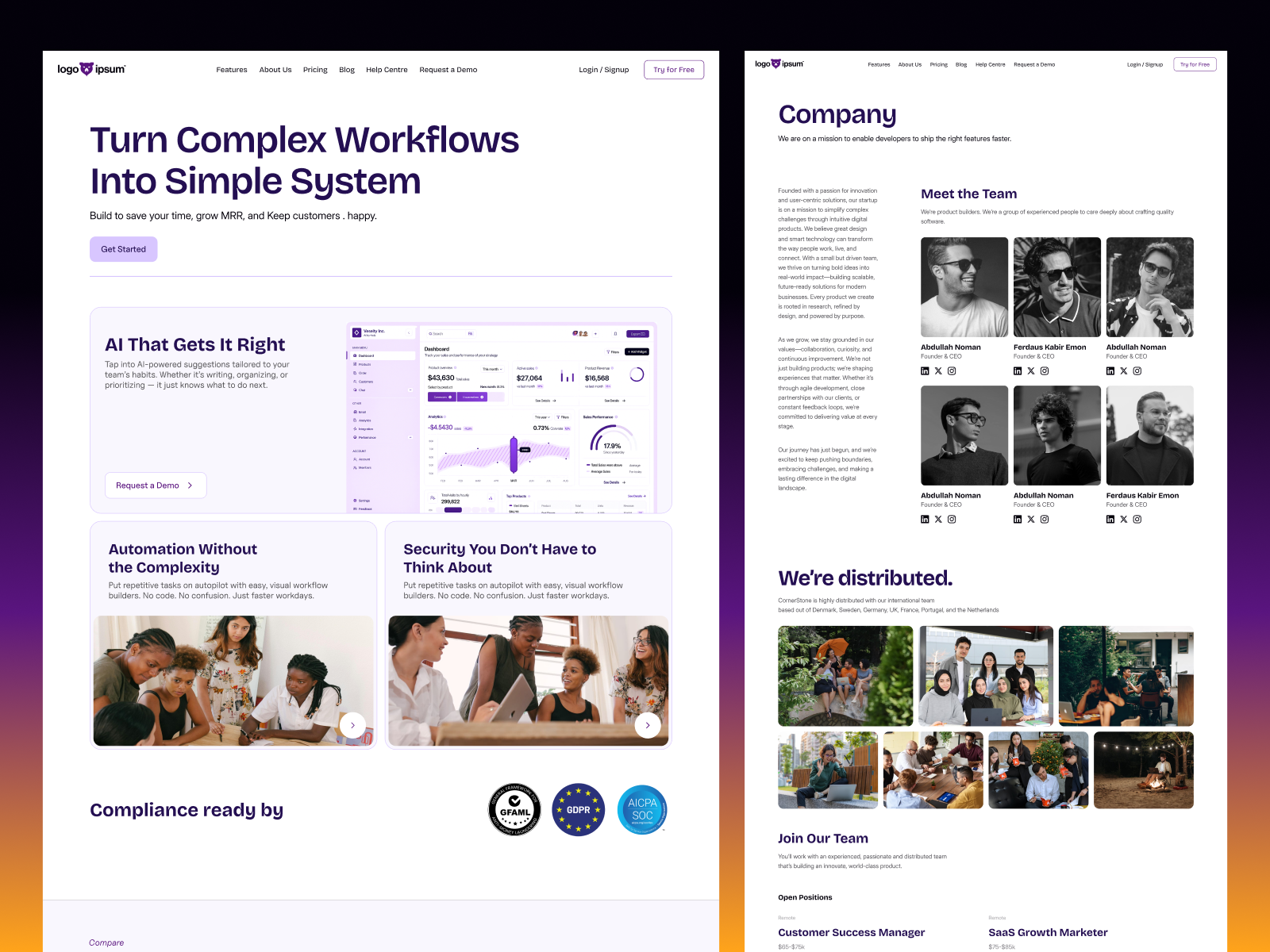Click Login / Signup on the home page
The height and width of the screenshot is (952, 1270).
pos(604,70)
